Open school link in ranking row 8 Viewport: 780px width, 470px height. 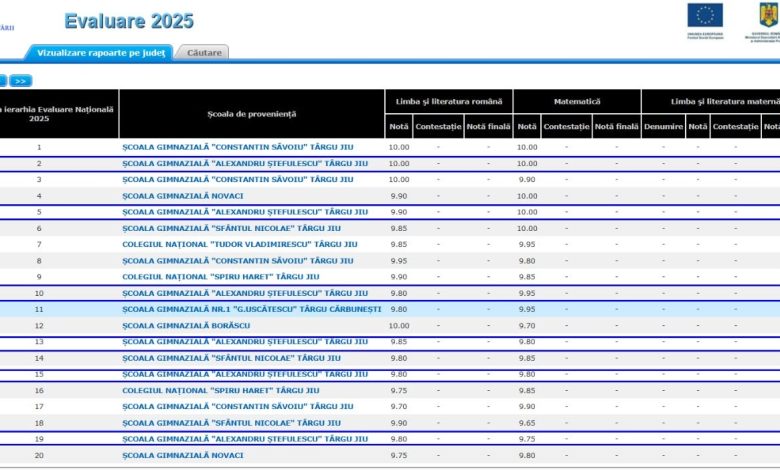(x=238, y=261)
